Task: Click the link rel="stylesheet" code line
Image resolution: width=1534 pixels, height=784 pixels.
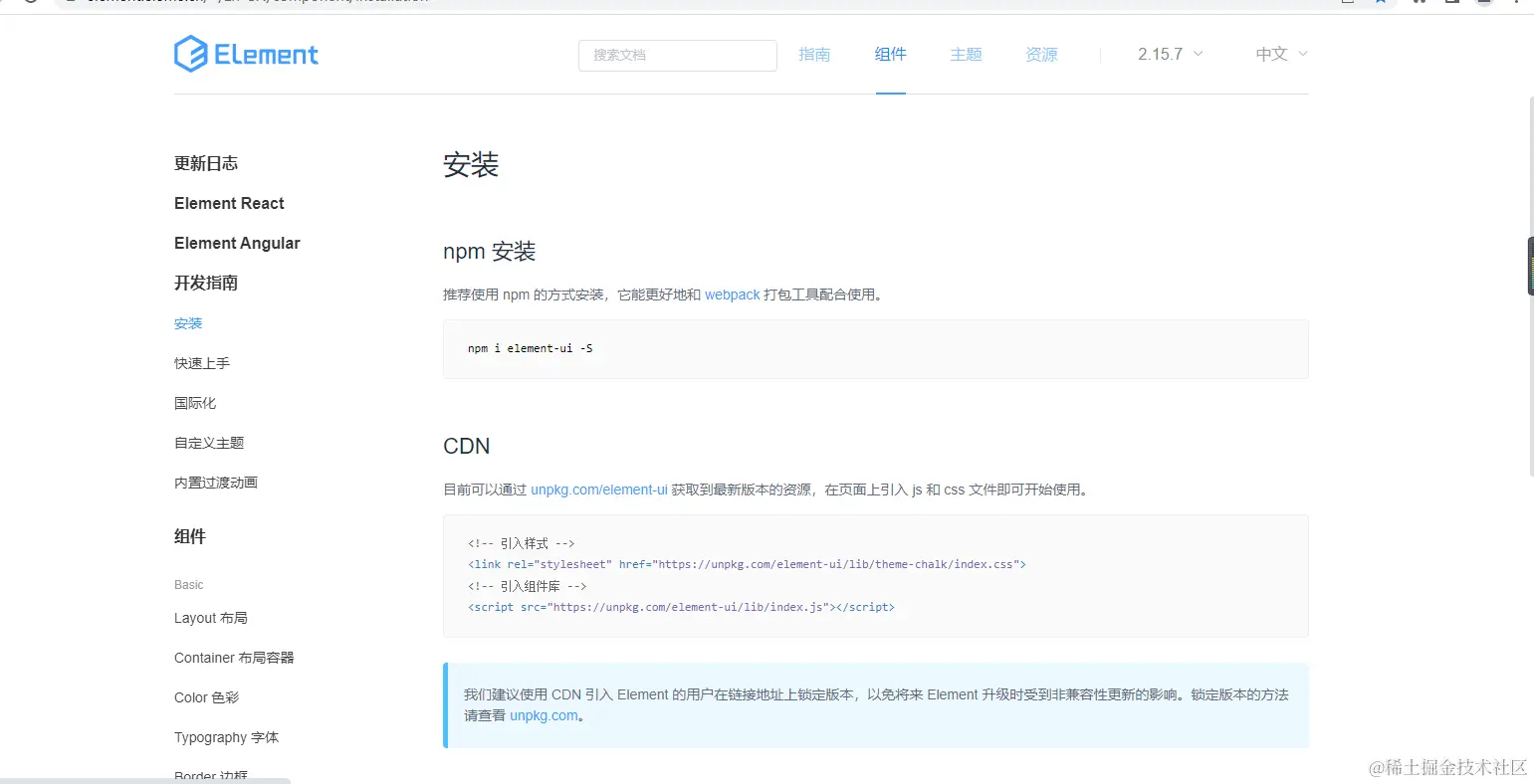Action: tap(747, 564)
